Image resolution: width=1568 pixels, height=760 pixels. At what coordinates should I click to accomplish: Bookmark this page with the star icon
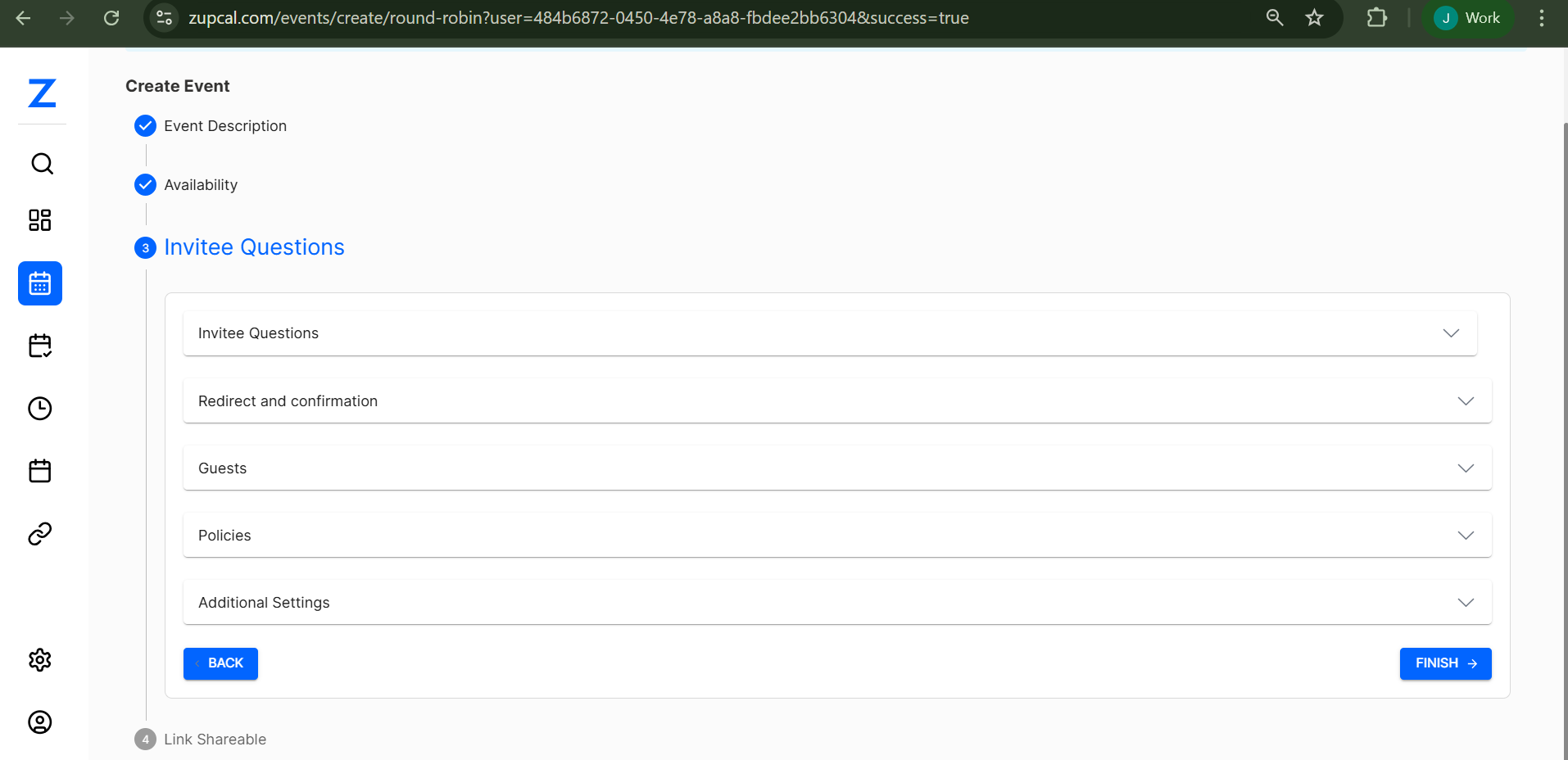[1315, 18]
